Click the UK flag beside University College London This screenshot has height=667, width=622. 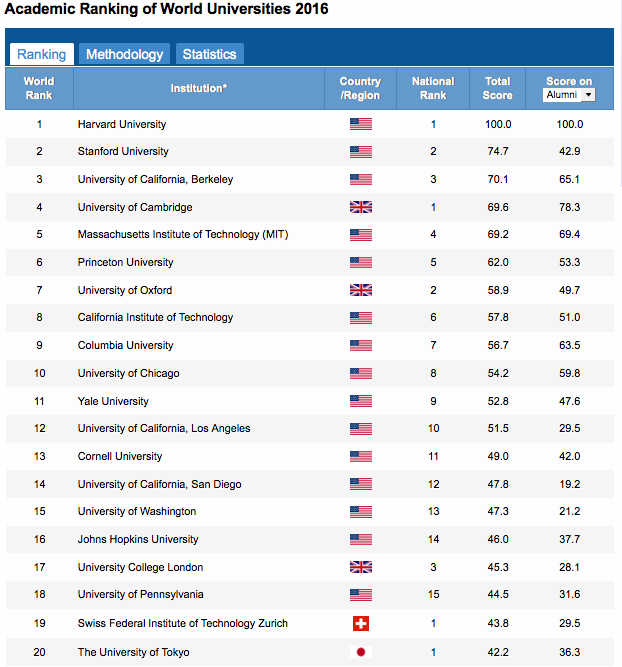pyautogui.click(x=360, y=568)
